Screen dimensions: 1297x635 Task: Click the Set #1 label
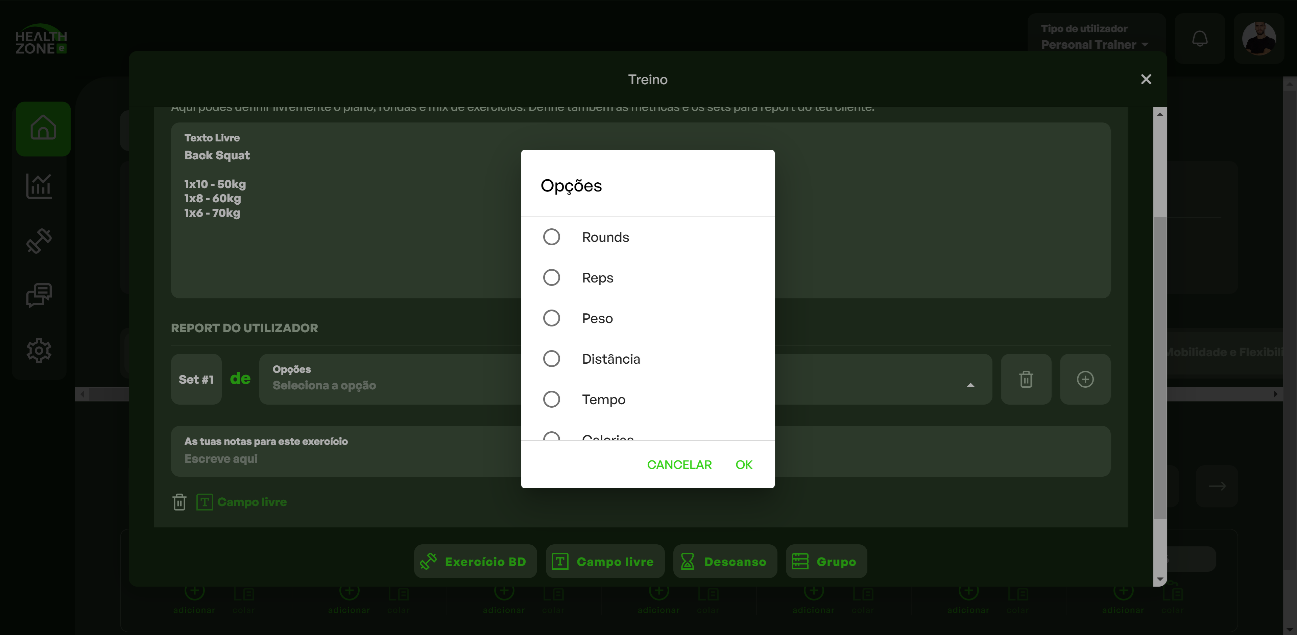pyautogui.click(x=196, y=380)
